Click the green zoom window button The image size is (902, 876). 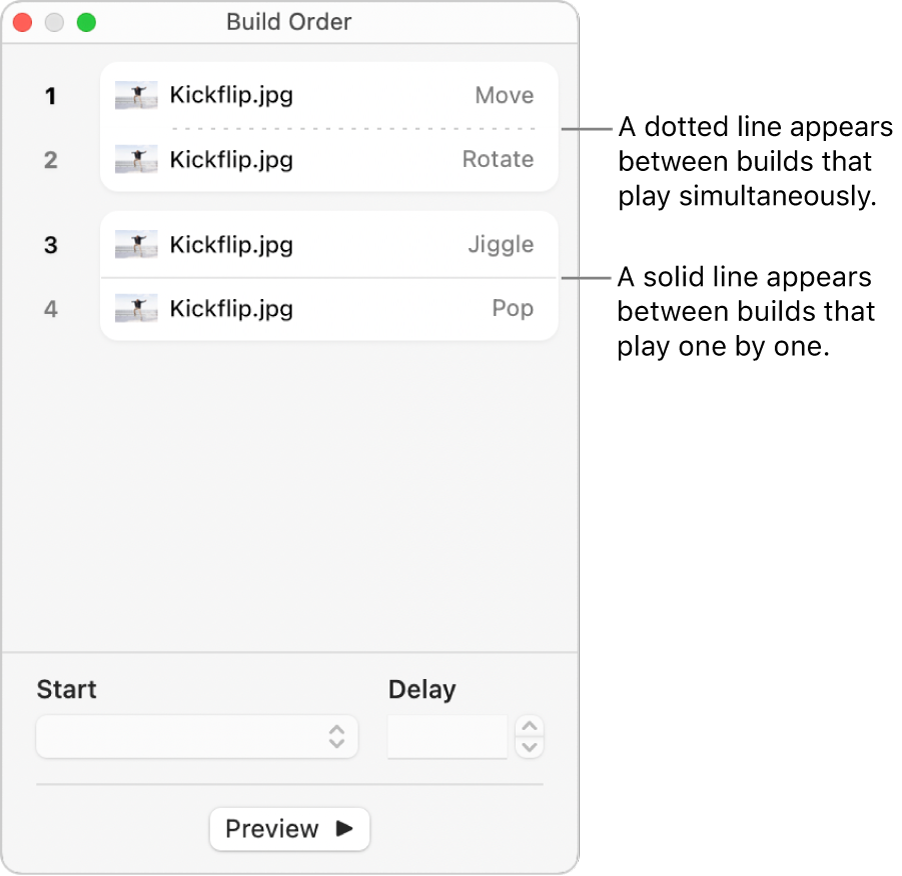(86, 22)
